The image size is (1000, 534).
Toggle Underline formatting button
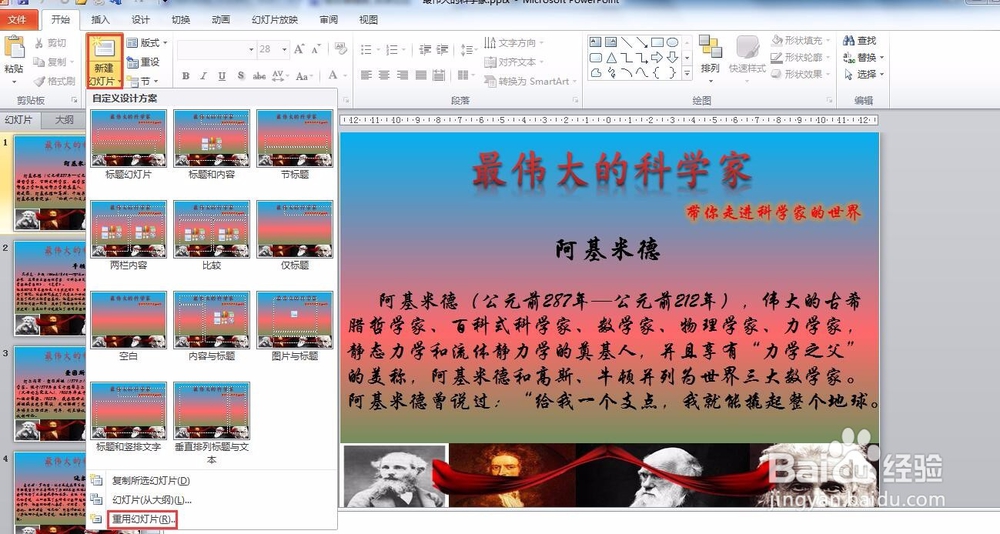222,76
